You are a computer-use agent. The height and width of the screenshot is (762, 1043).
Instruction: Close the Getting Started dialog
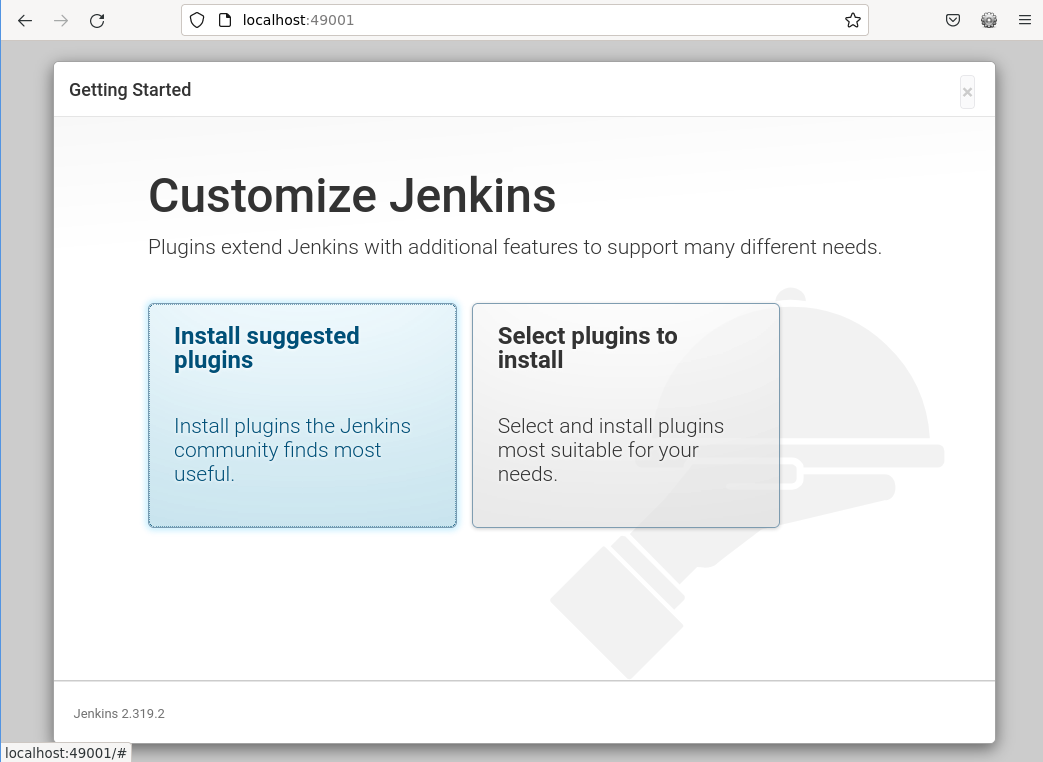(967, 92)
